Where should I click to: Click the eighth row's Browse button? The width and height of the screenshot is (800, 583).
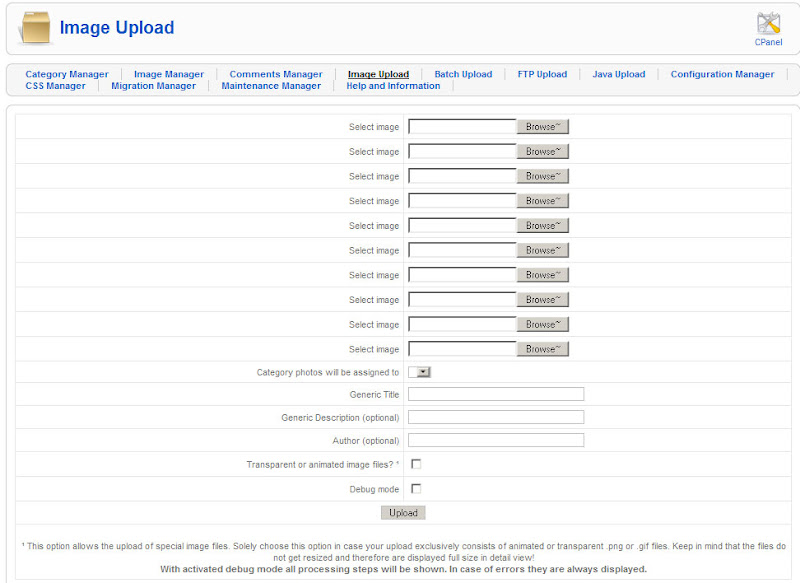click(543, 300)
